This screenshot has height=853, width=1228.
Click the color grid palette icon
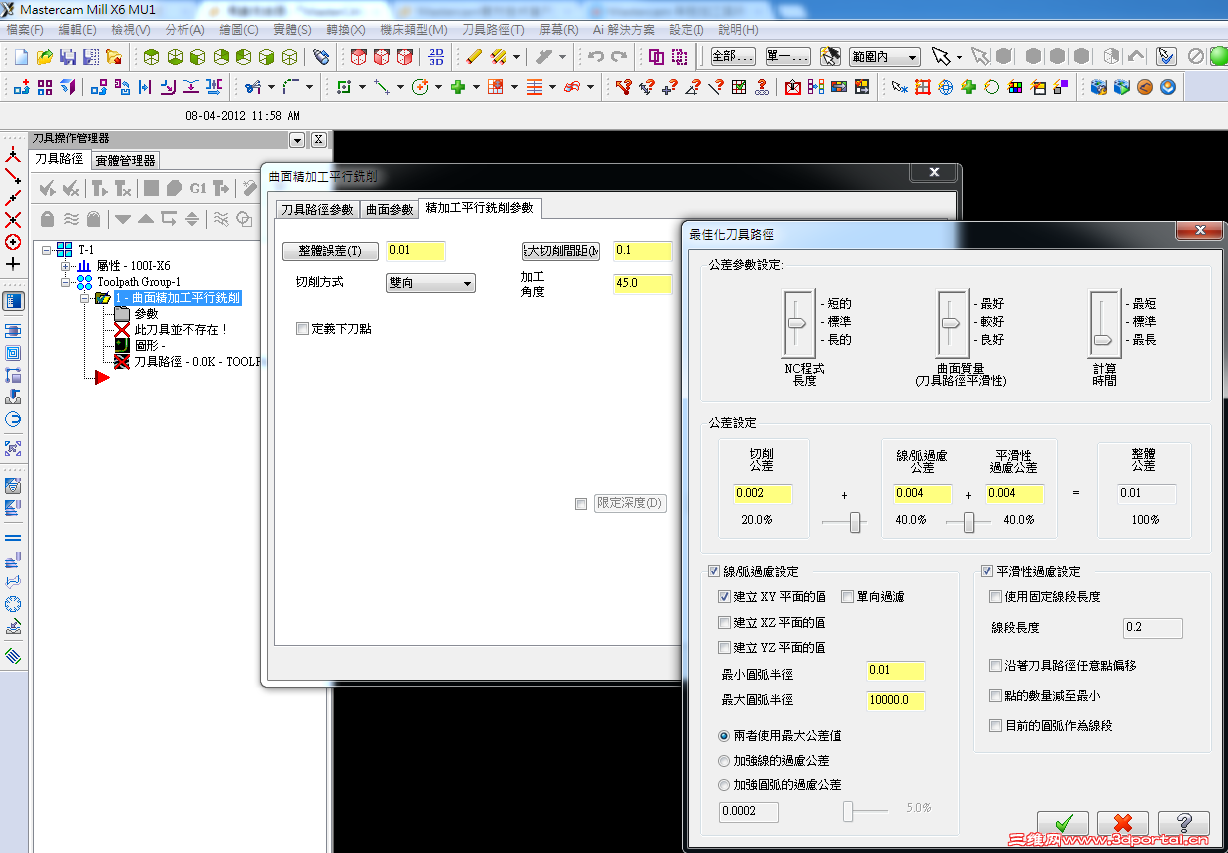click(1015, 88)
